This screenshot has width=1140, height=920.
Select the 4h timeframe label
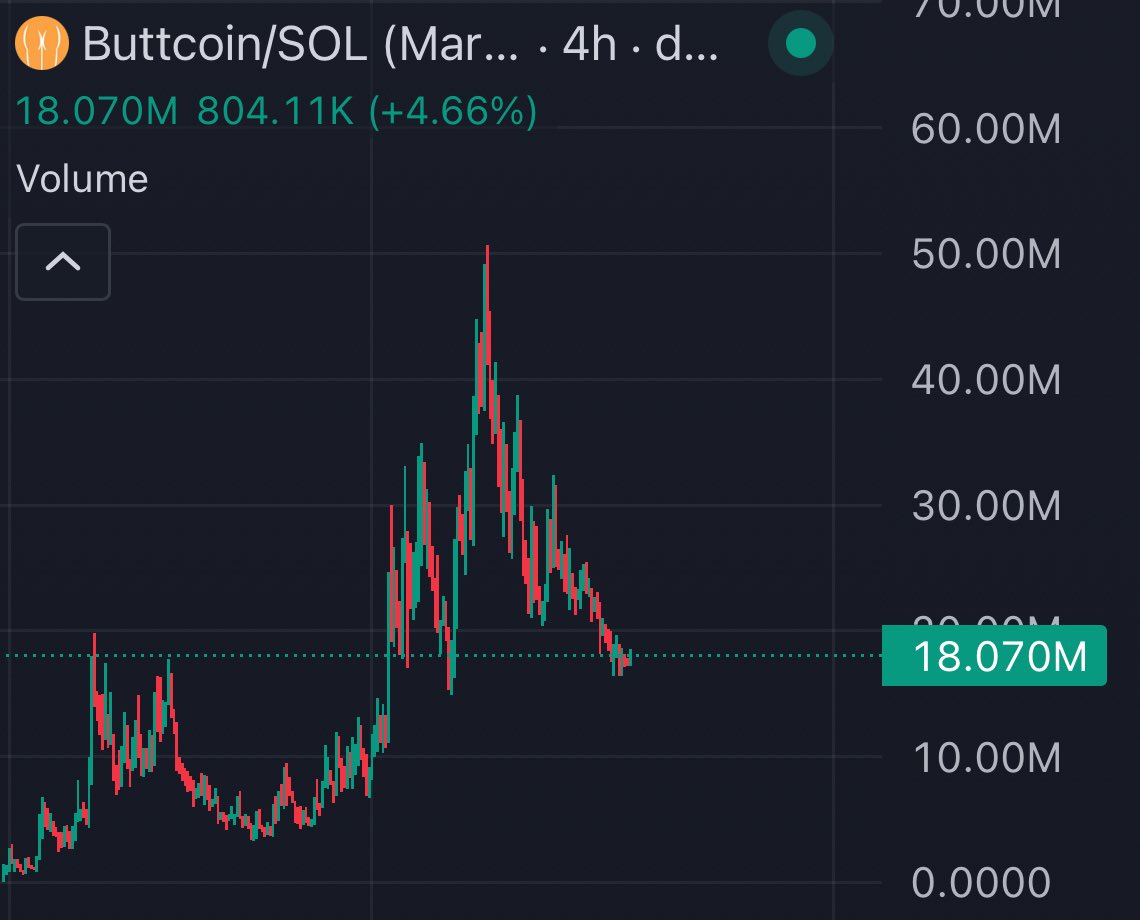coord(590,44)
